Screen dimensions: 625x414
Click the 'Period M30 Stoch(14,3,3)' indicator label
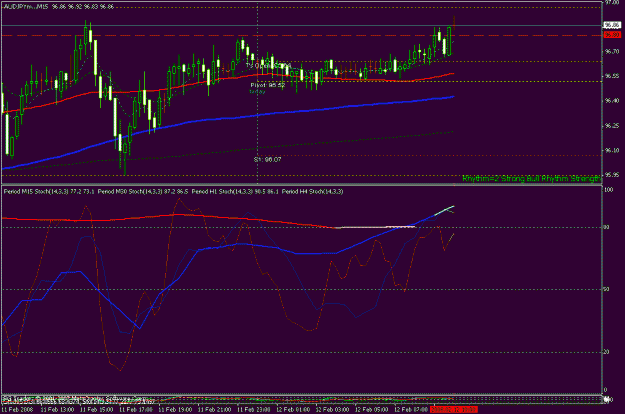tap(130, 192)
